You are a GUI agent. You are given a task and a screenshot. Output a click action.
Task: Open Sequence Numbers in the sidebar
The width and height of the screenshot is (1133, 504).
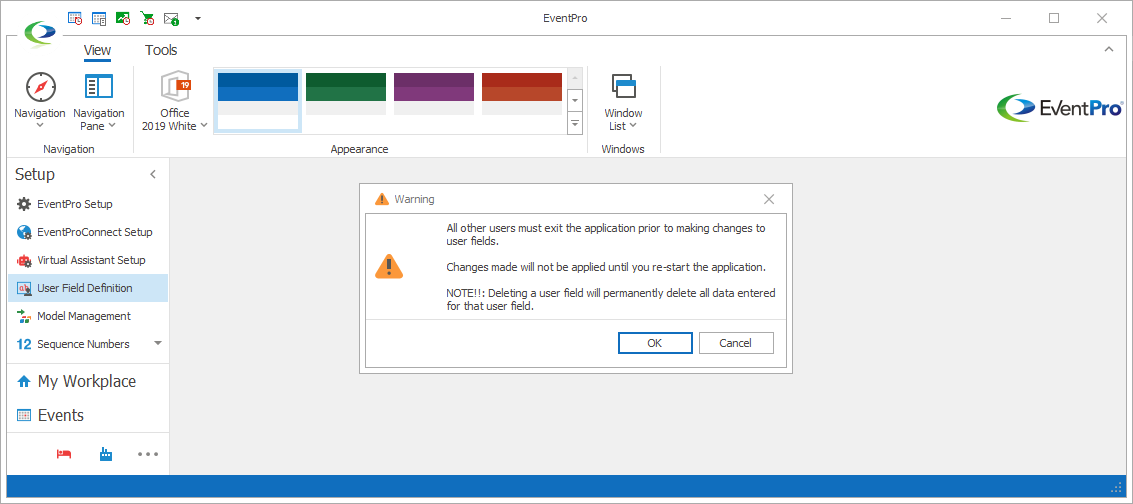pos(87,344)
